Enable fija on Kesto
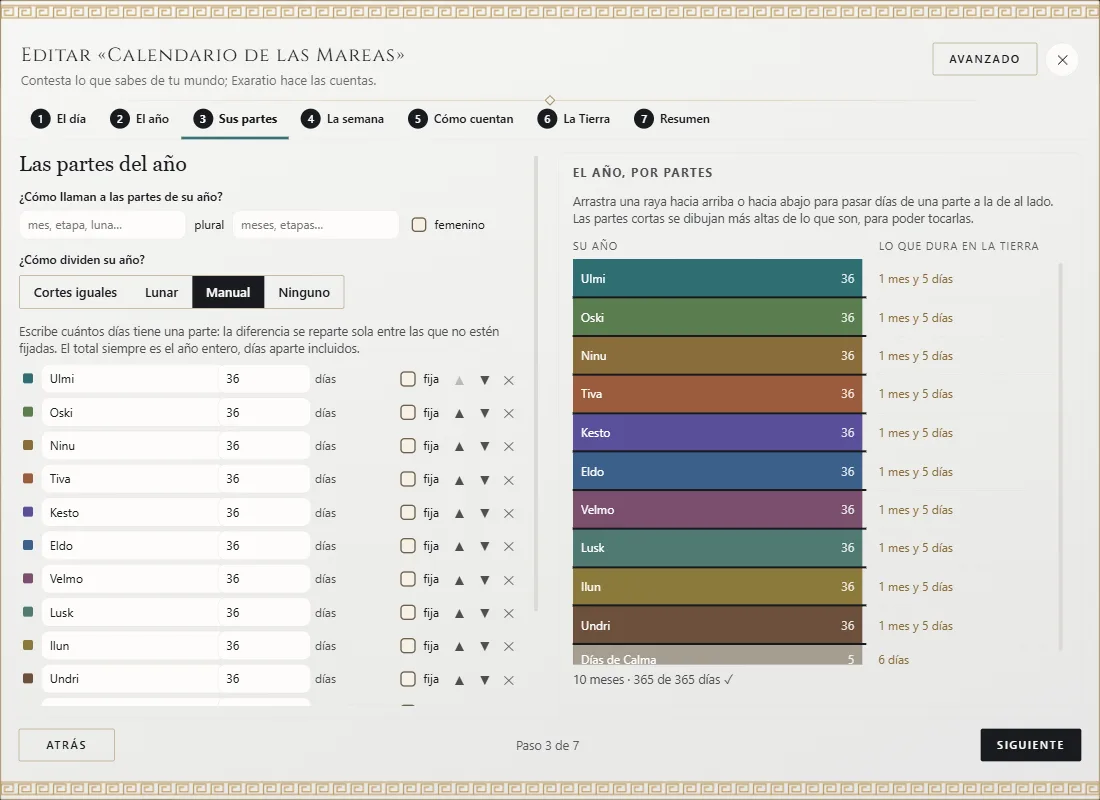Viewport: 1100px width, 800px height. tap(408, 512)
